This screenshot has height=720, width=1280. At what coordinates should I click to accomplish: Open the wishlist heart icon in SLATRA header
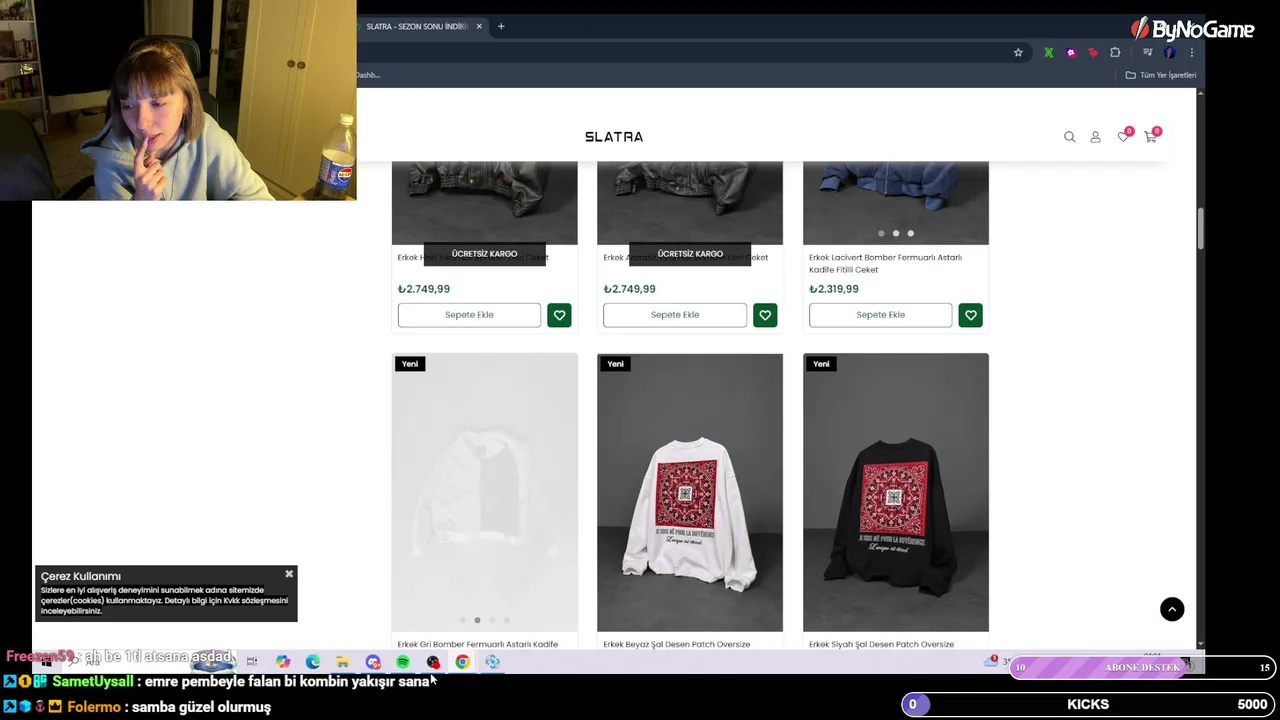[x=1123, y=136]
